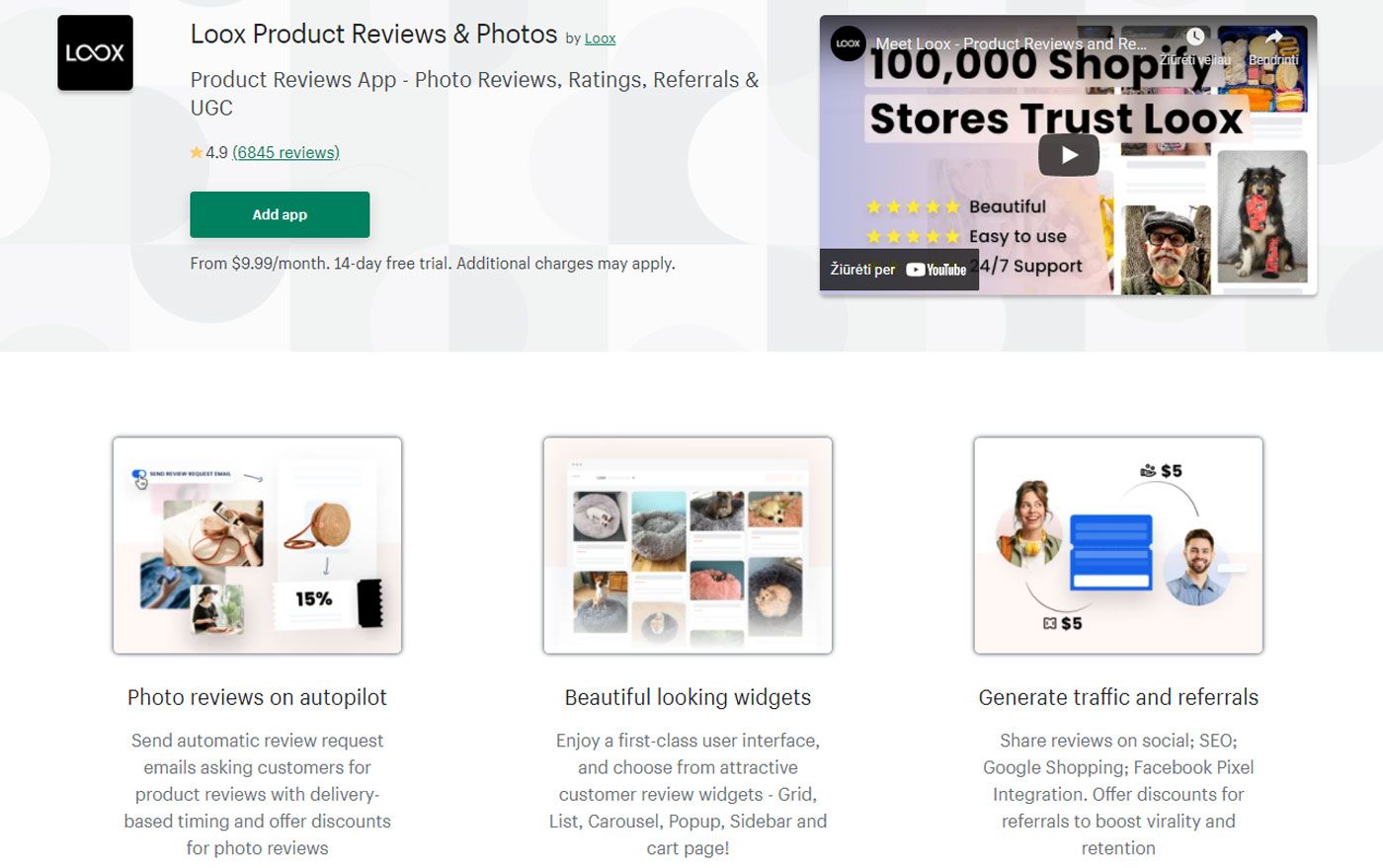Click the Product Reviews App subtitle text

[x=474, y=93]
